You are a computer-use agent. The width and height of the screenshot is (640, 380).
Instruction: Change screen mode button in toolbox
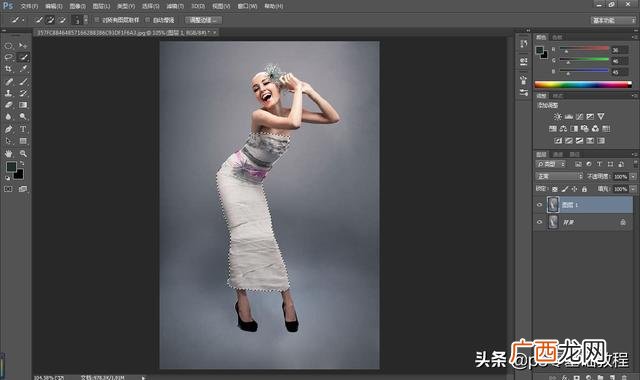(23, 189)
